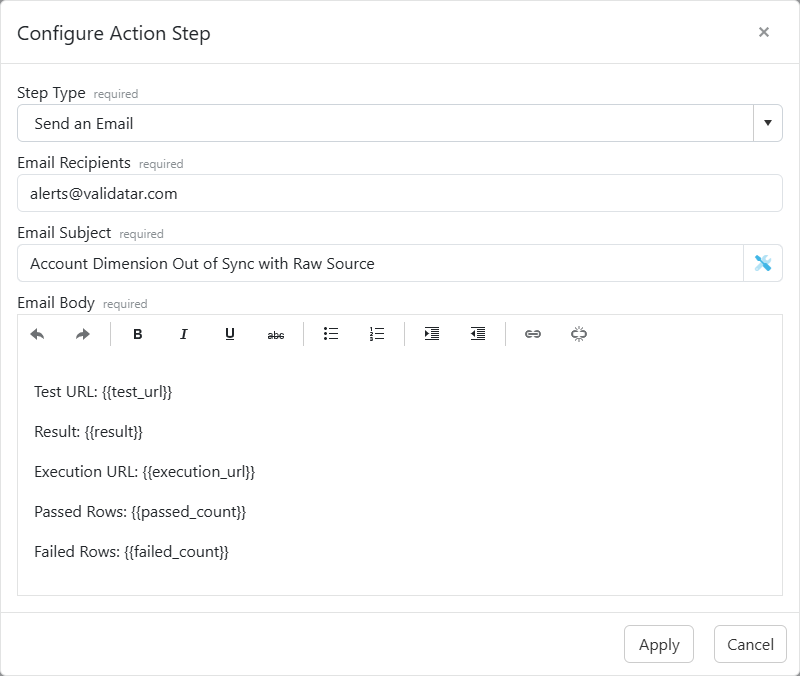Insert a numbered list in the email body
Viewport: 800px width, 676px height.
point(377,334)
